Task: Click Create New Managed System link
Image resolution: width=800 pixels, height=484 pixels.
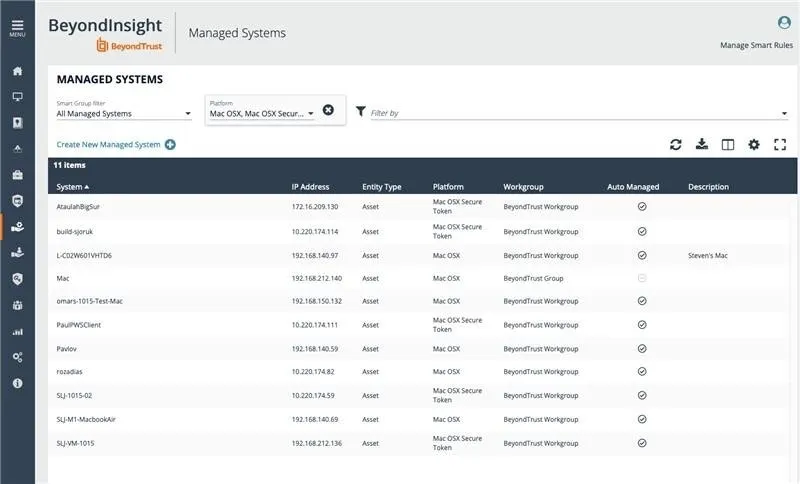Action: click(x=108, y=144)
